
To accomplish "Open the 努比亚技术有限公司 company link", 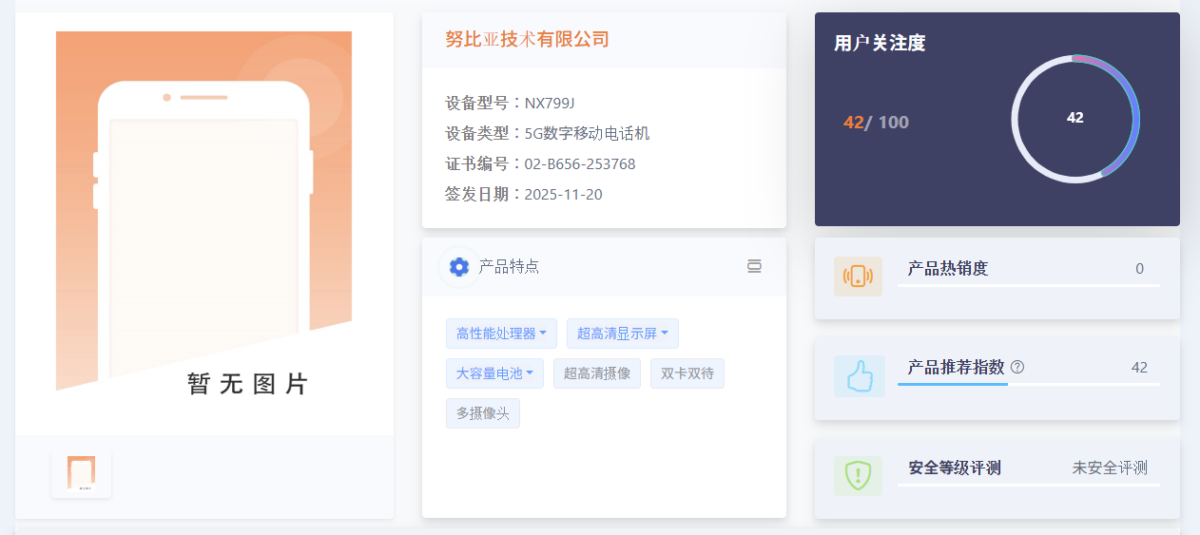I will (527, 40).
